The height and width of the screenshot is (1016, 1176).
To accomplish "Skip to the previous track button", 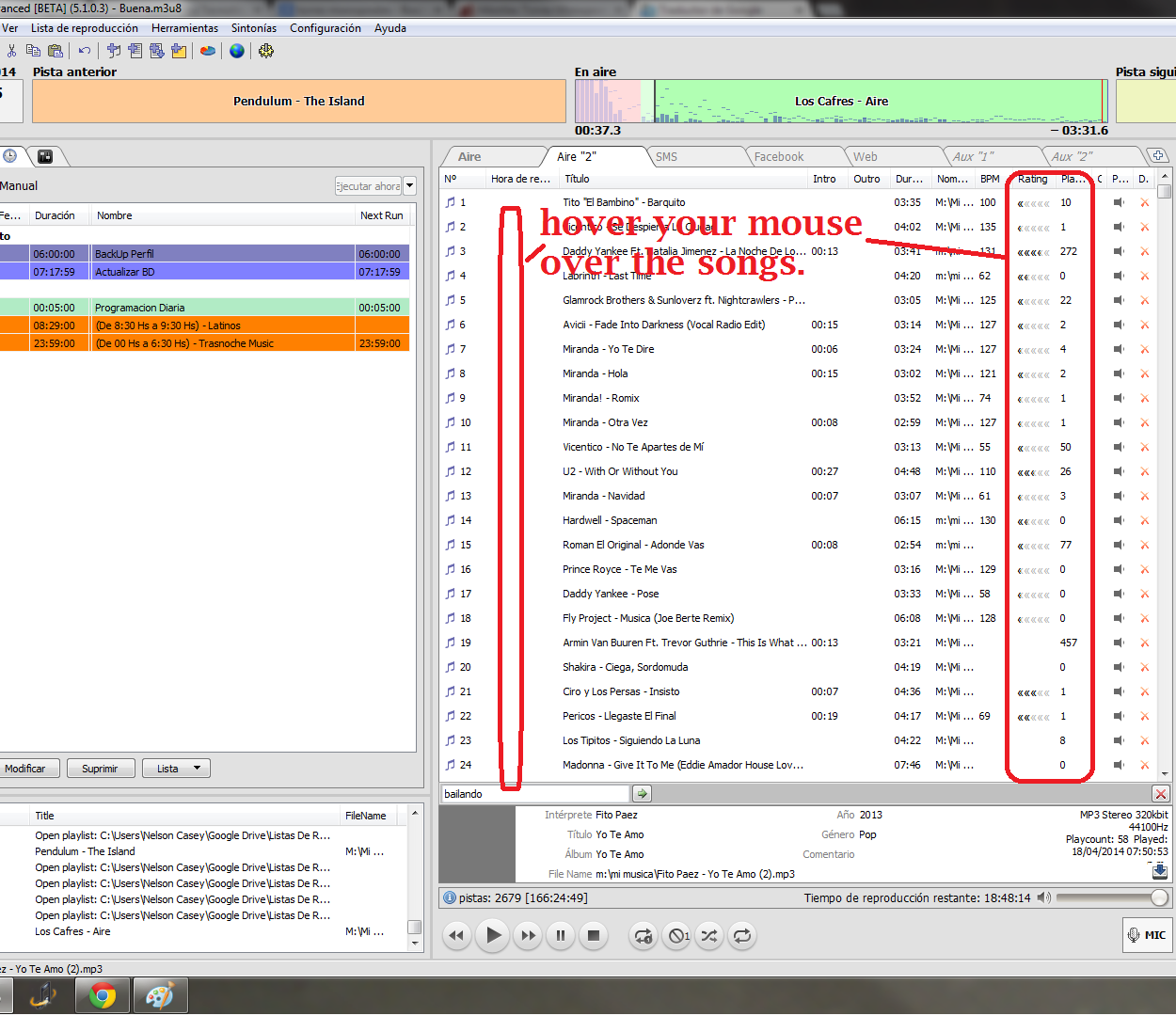I will 457,935.
